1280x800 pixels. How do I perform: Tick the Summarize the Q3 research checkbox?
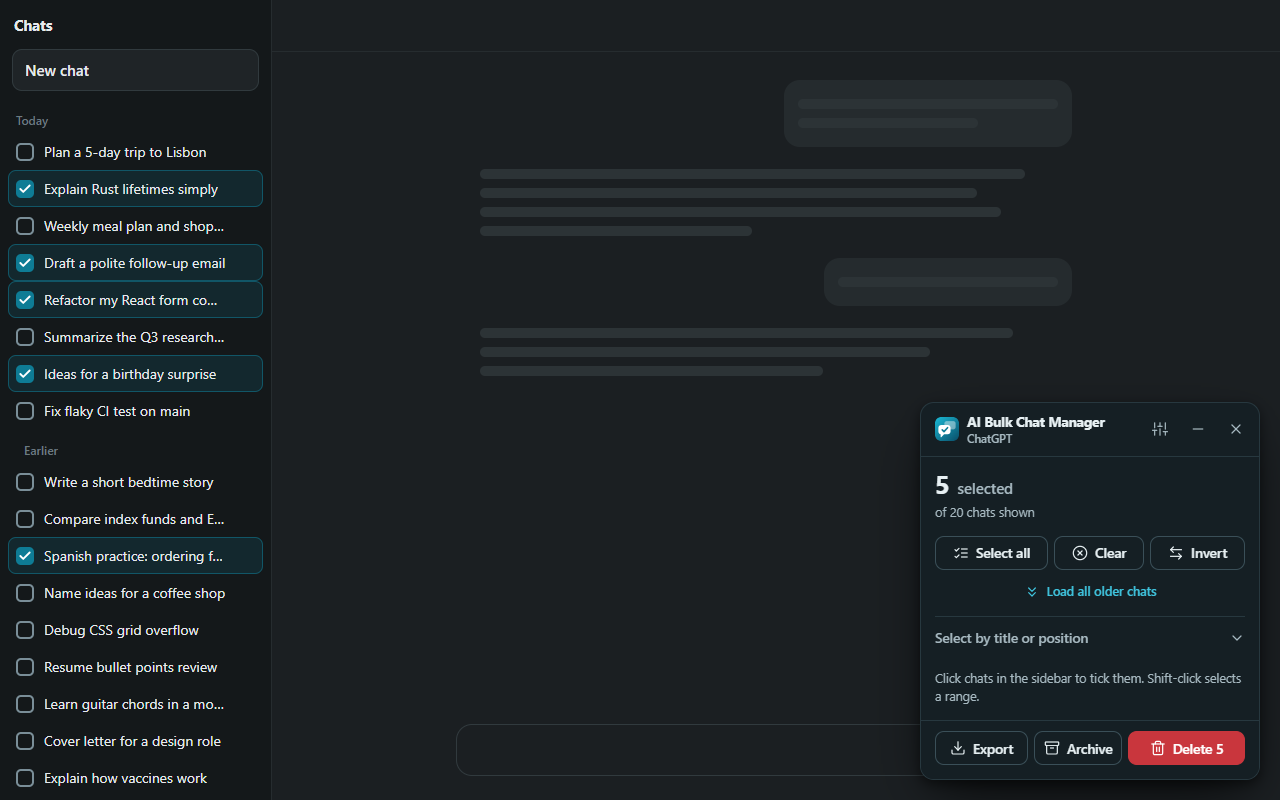click(x=25, y=337)
